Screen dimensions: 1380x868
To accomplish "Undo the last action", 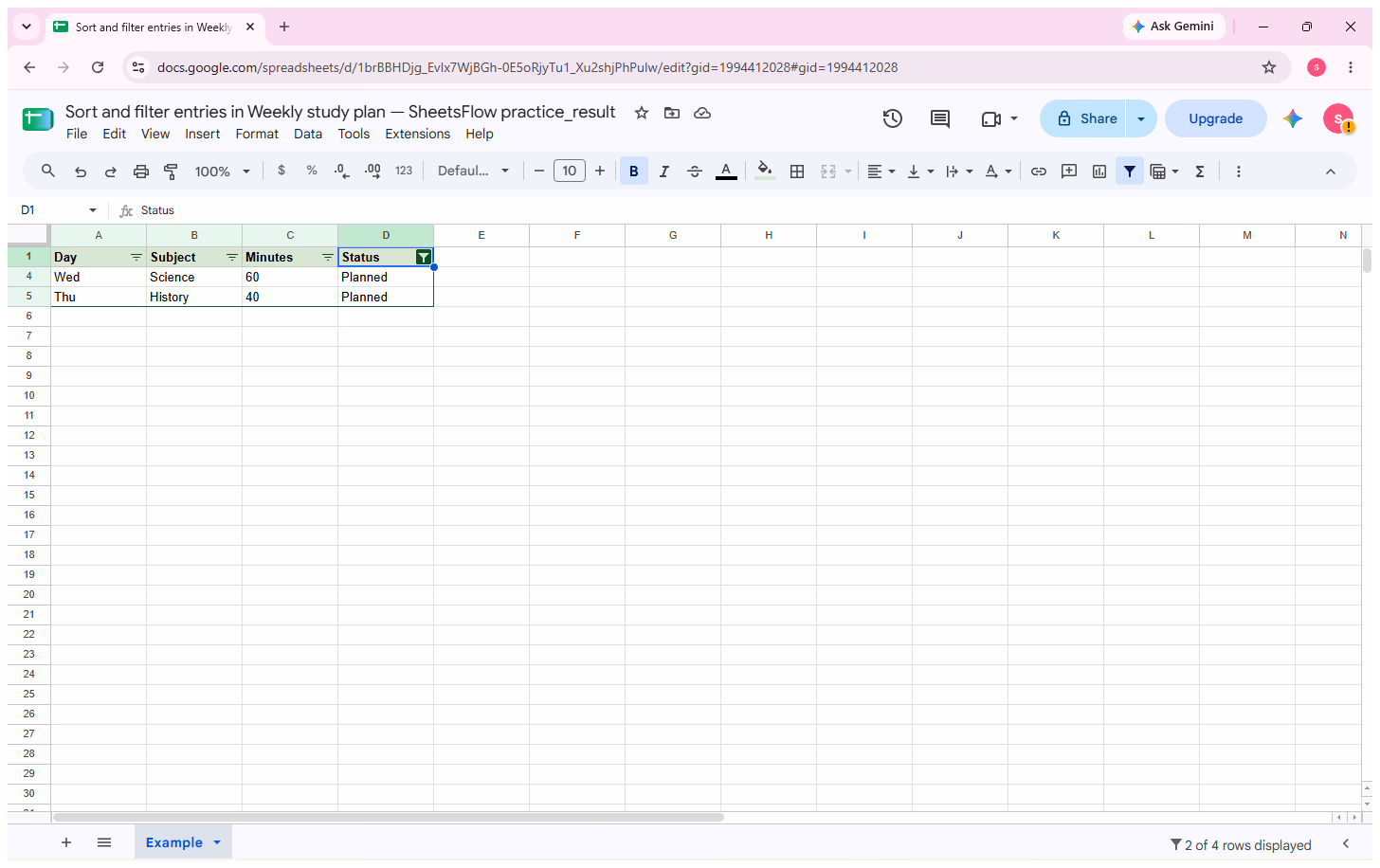I will click(81, 172).
